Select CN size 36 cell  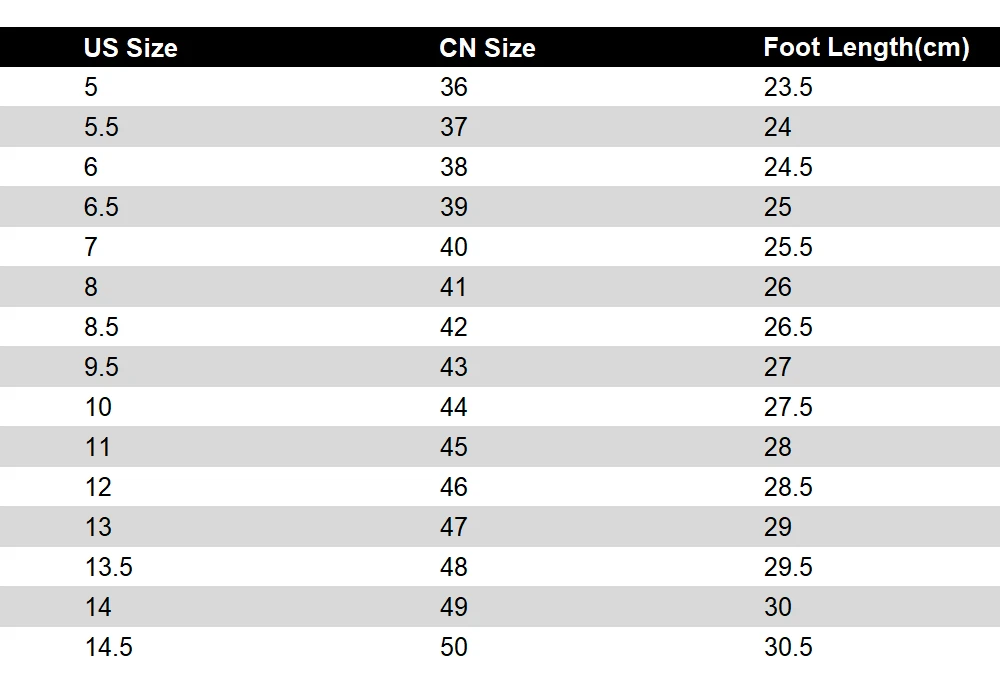click(454, 87)
